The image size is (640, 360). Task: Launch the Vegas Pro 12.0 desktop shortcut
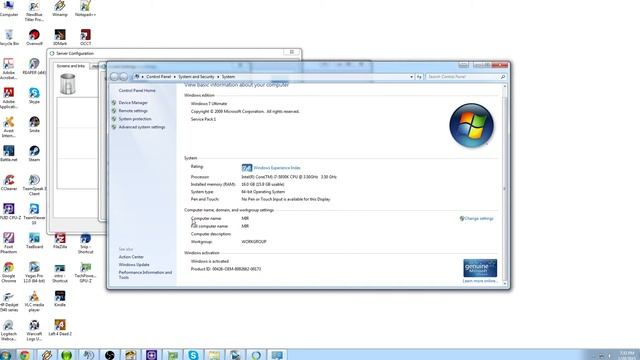click(34, 272)
